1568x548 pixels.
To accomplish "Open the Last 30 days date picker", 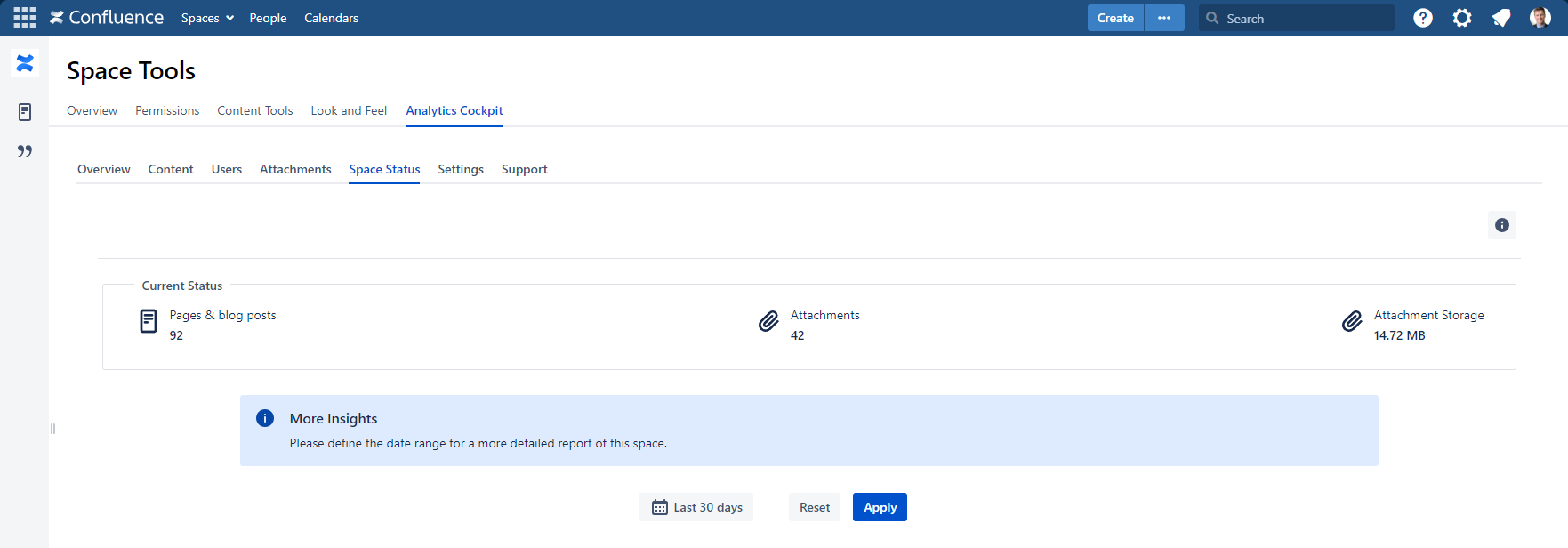I will pos(696,507).
